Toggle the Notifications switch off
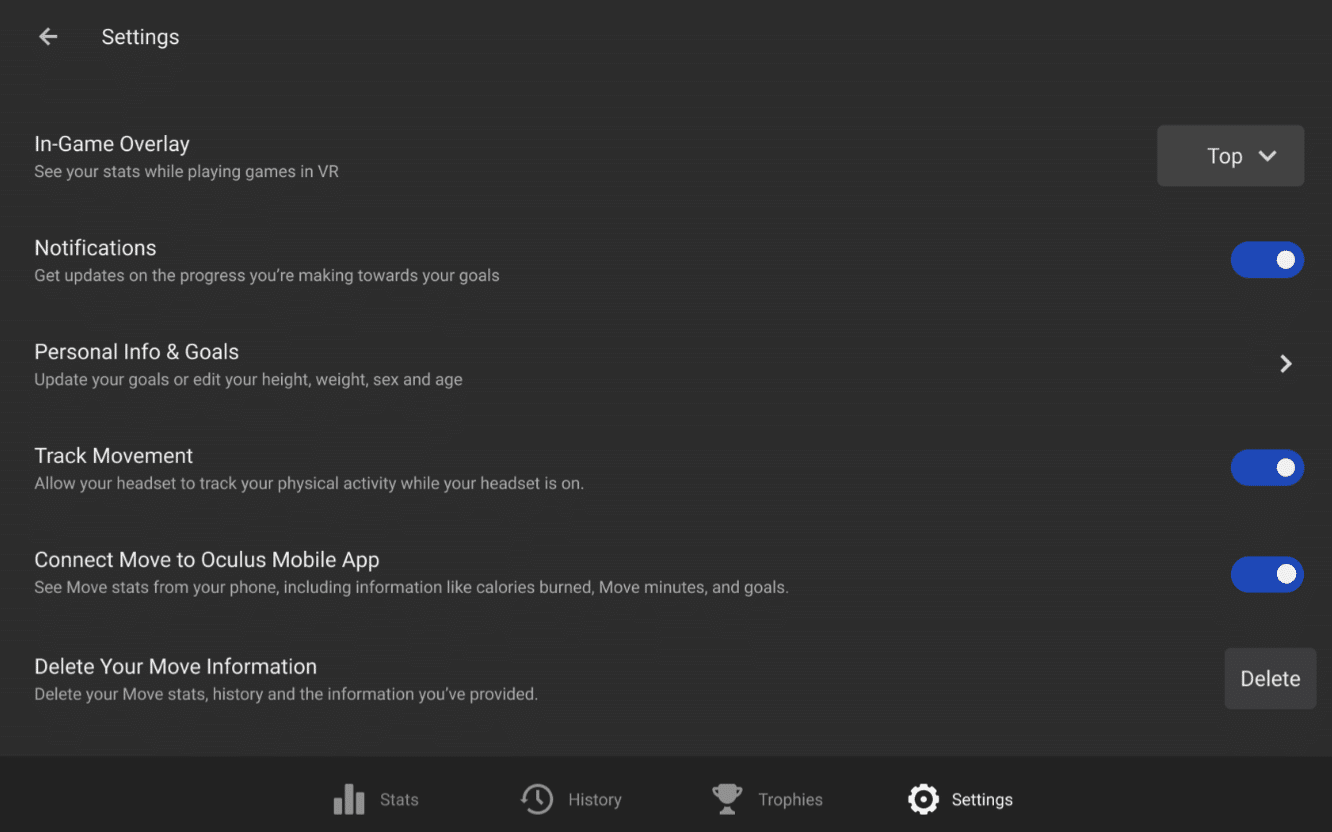The image size is (1332, 832). pyautogui.click(x=1266, y=260)
